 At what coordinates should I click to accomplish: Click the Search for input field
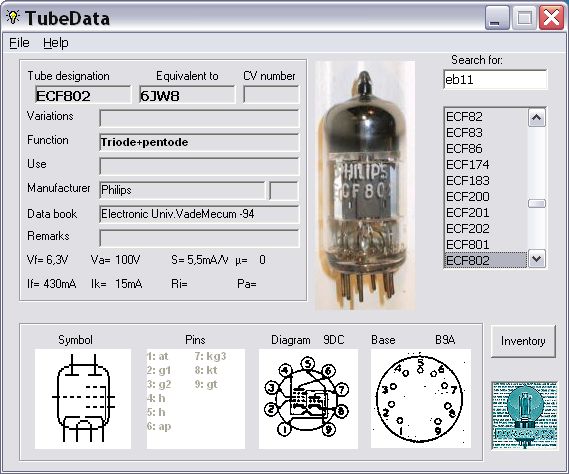click(x=495, y=79)
